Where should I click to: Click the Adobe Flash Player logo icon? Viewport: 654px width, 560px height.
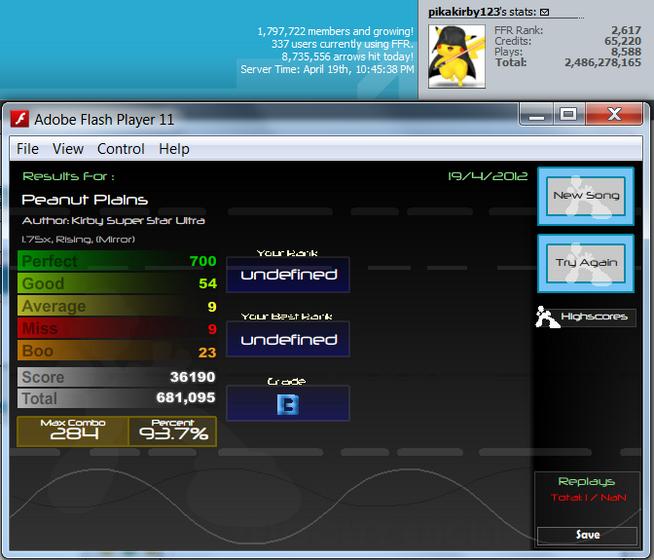[x=20, y=119]
